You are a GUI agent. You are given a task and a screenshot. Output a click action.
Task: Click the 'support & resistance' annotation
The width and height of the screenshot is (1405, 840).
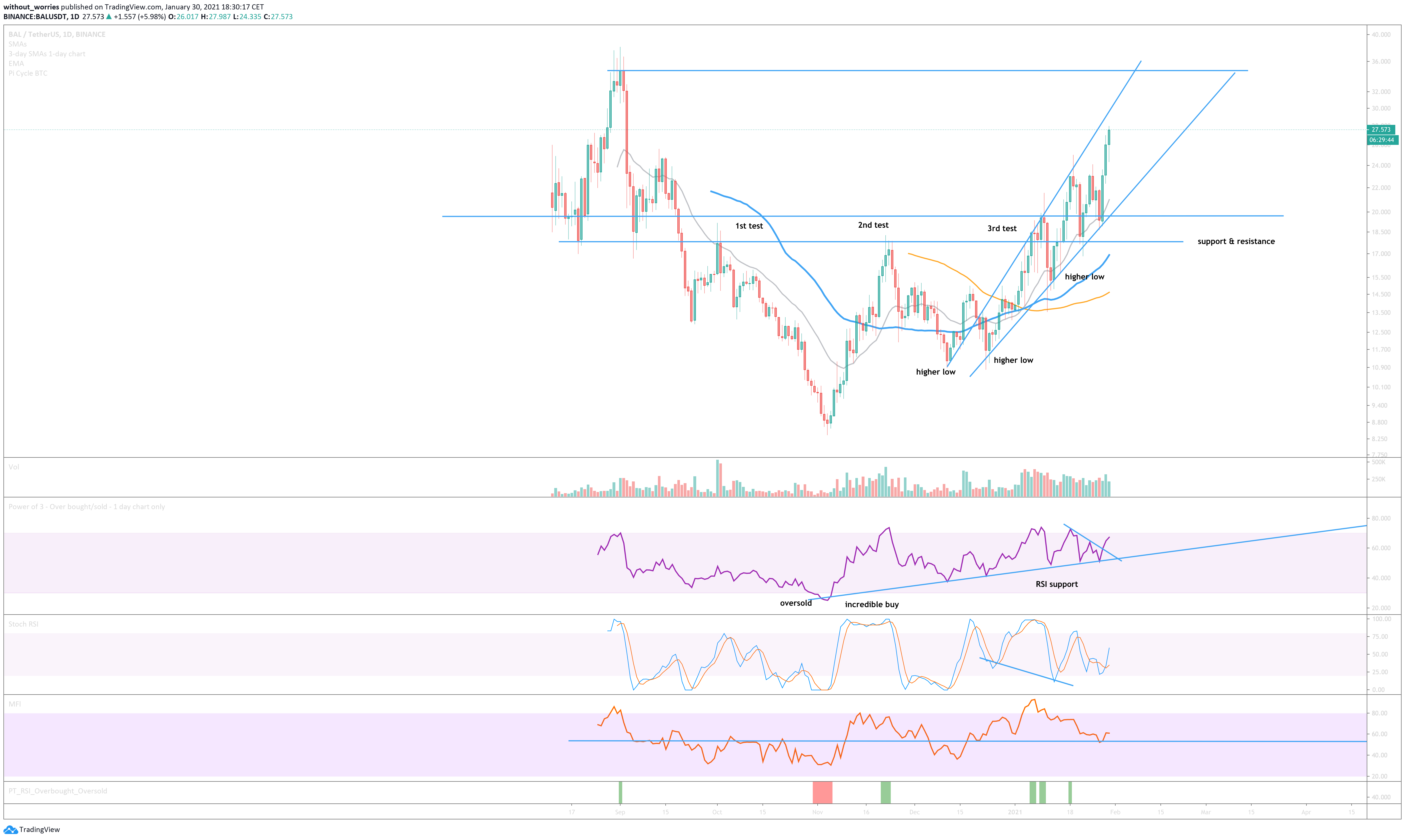[x=1236, y=241]
